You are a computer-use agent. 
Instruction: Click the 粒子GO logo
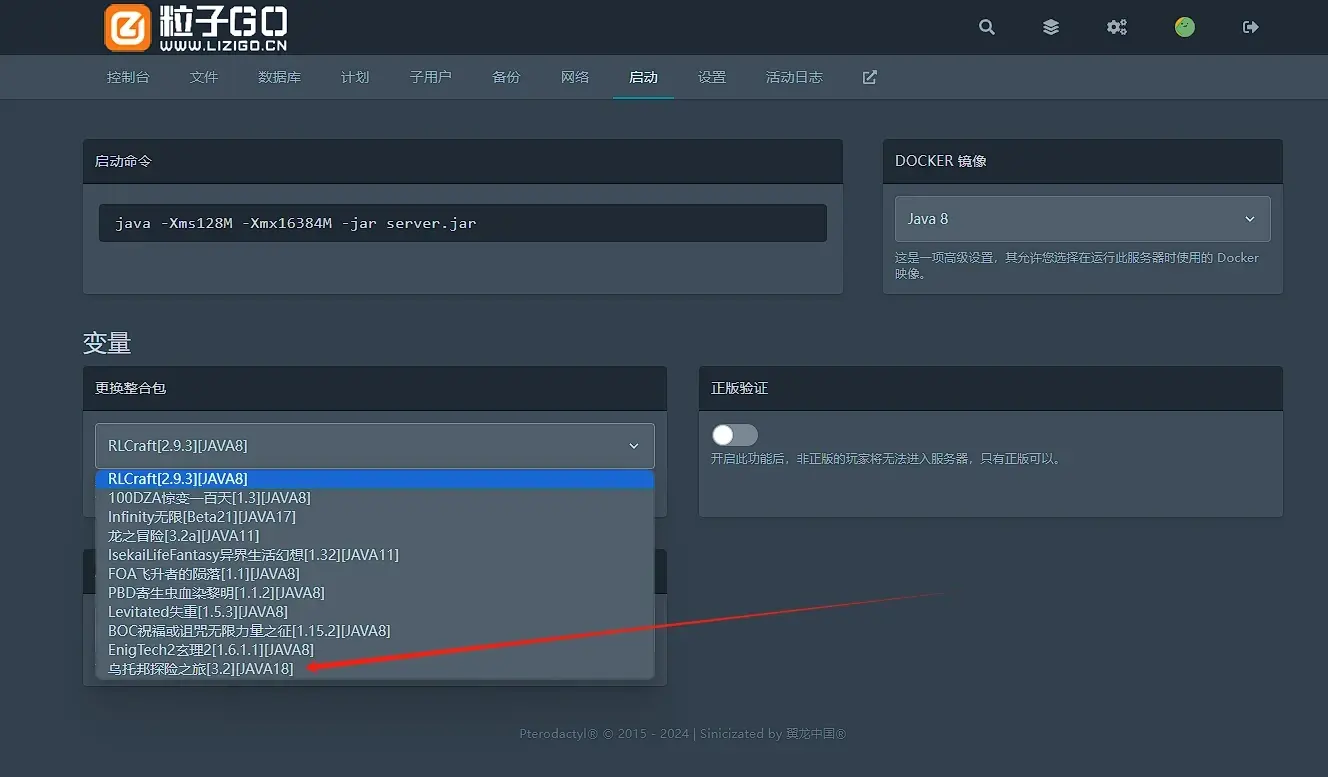click(196, 28)
